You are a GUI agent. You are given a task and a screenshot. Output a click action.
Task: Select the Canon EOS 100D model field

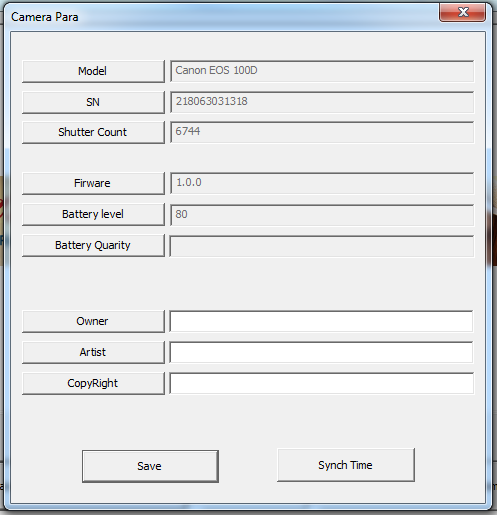[x=323, y=72]
